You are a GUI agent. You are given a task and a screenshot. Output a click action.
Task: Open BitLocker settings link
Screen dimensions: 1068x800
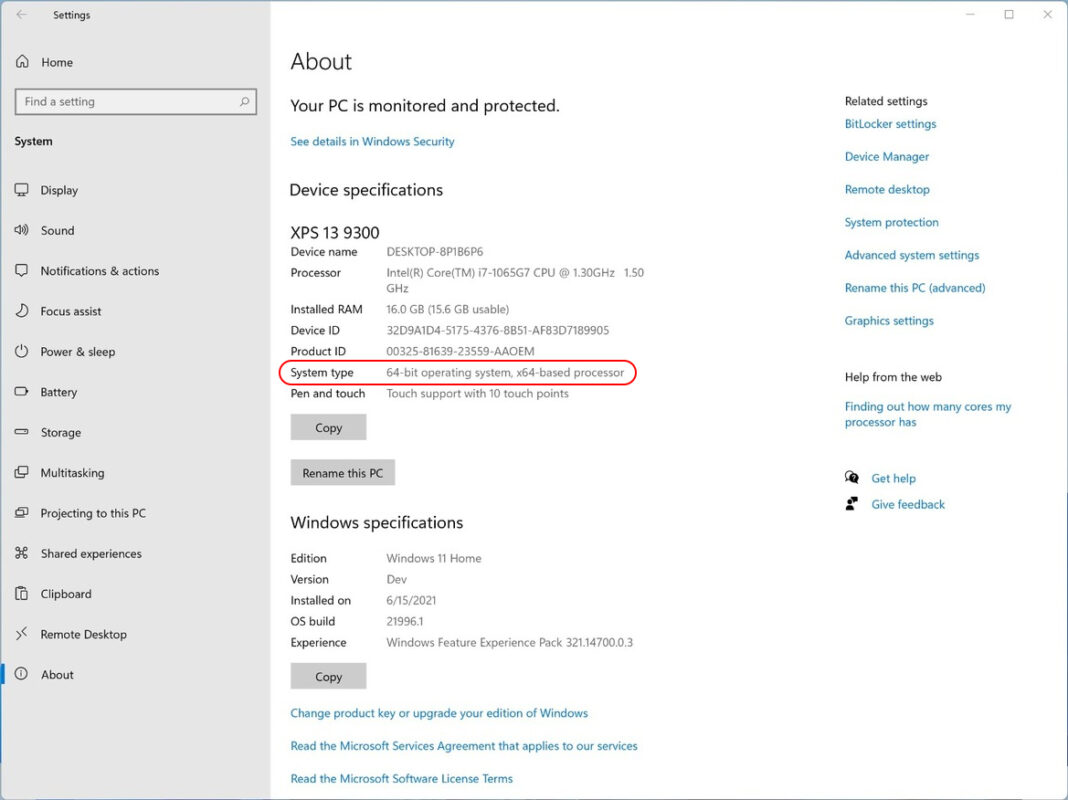click(890, 123)
